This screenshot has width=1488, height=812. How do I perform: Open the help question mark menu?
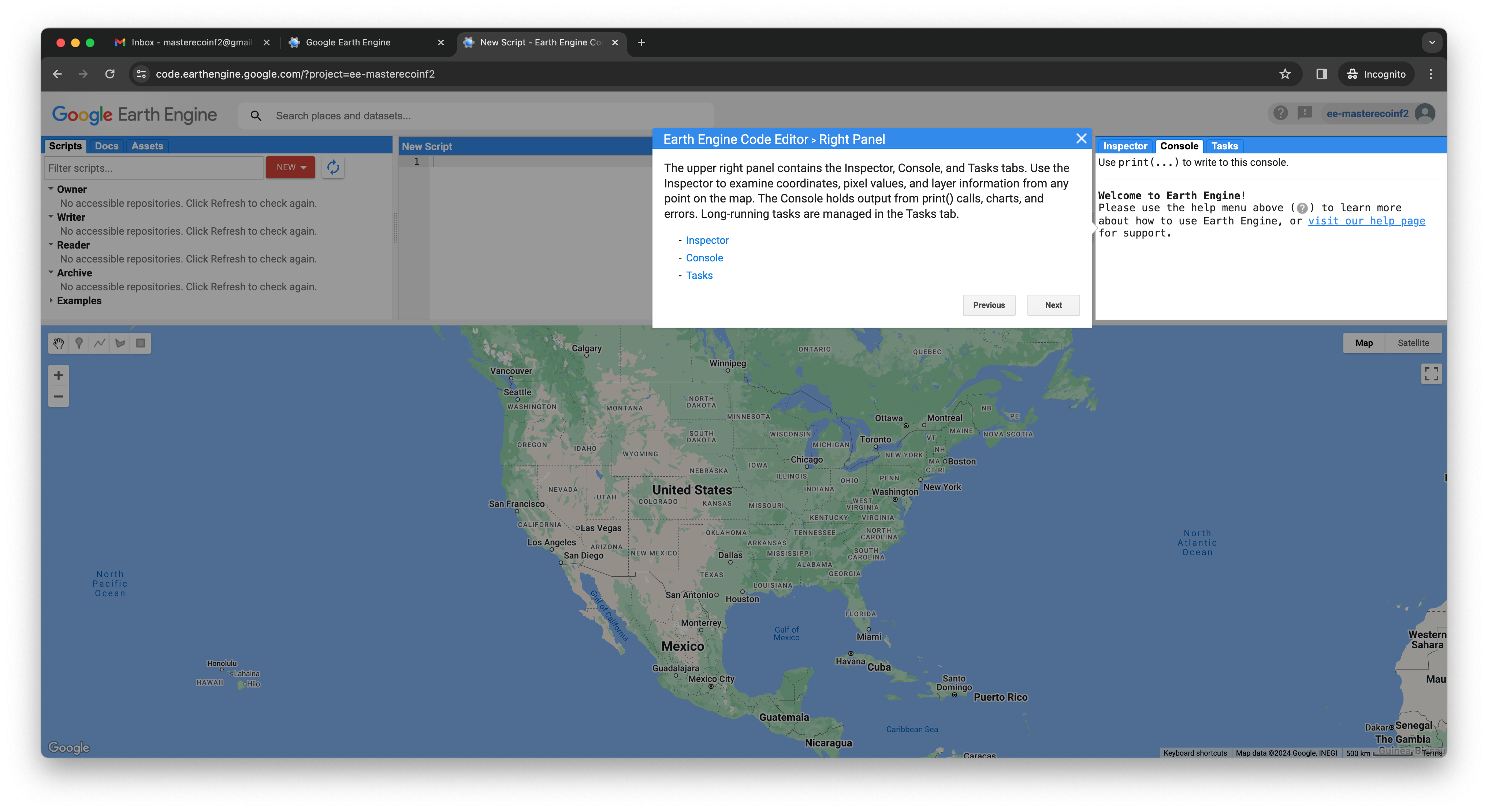(1280, 113)
